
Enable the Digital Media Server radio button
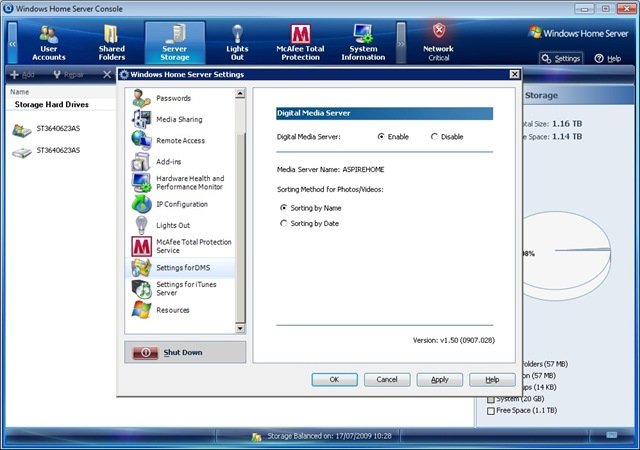tap(381, 136)
